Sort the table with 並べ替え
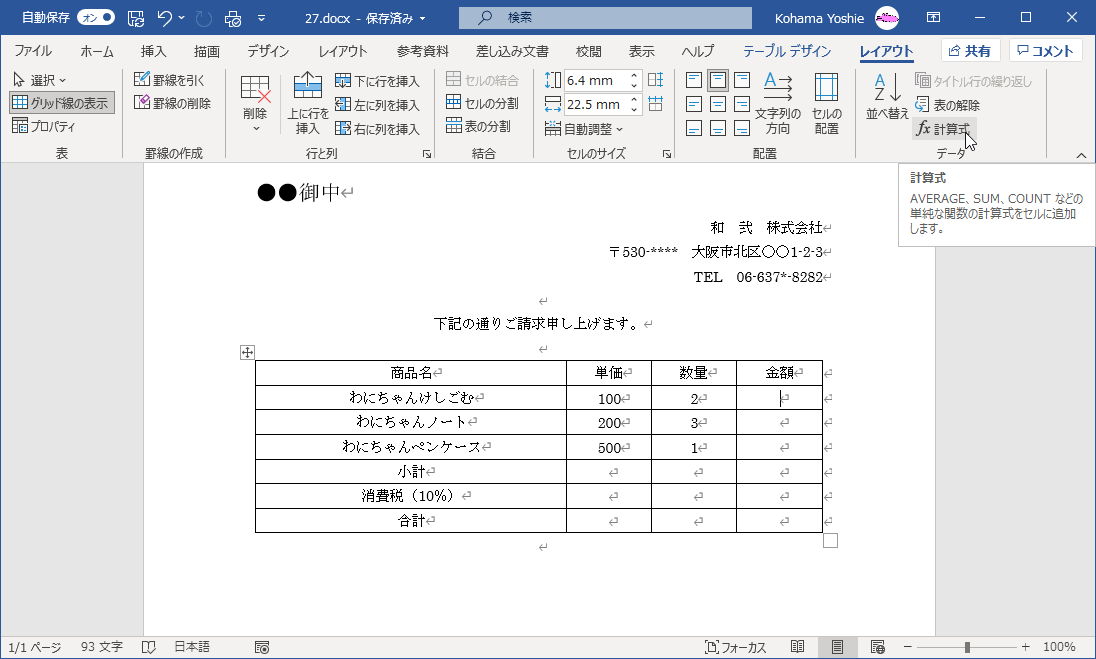 point(886,95)
